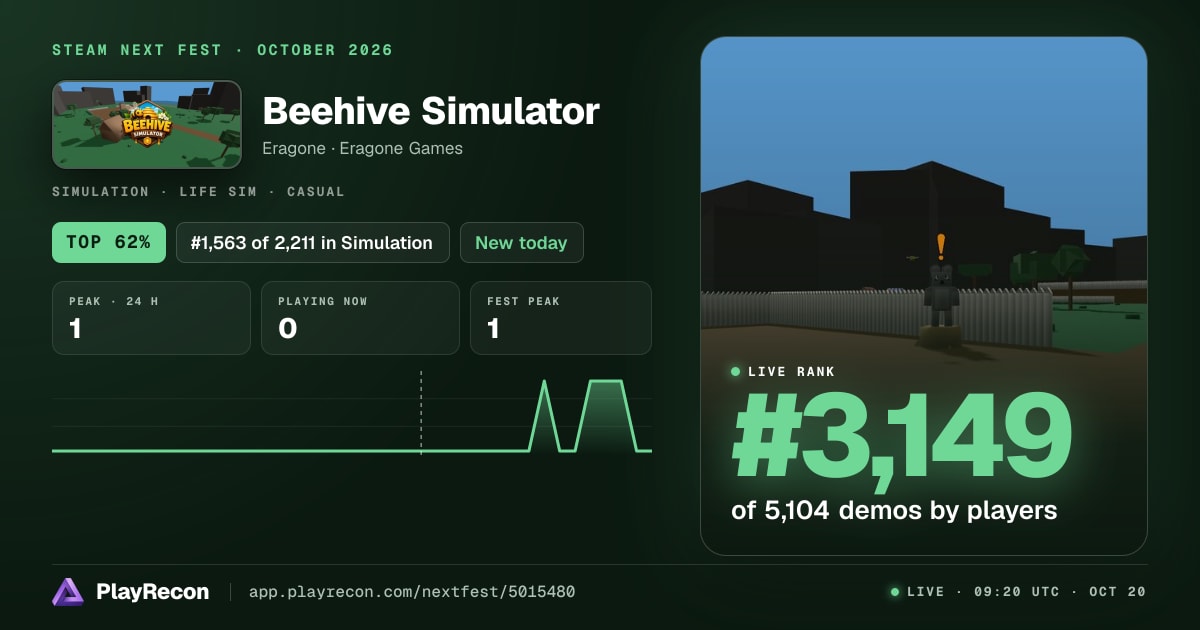The height and width of the screenshot is (630, 1200).
Task: Select the PEAK · 24 H stat card
Action: [151, 318]
